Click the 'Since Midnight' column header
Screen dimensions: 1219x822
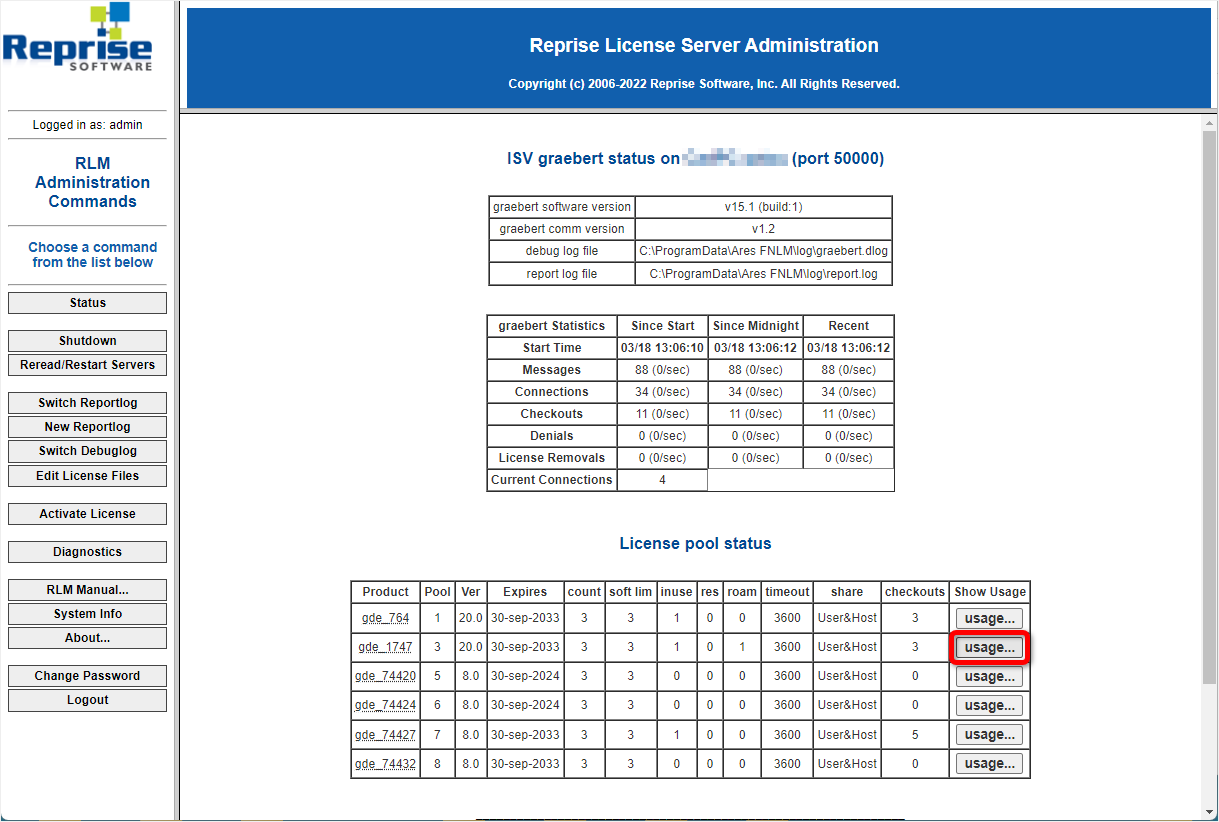click(x=756, y=326)
